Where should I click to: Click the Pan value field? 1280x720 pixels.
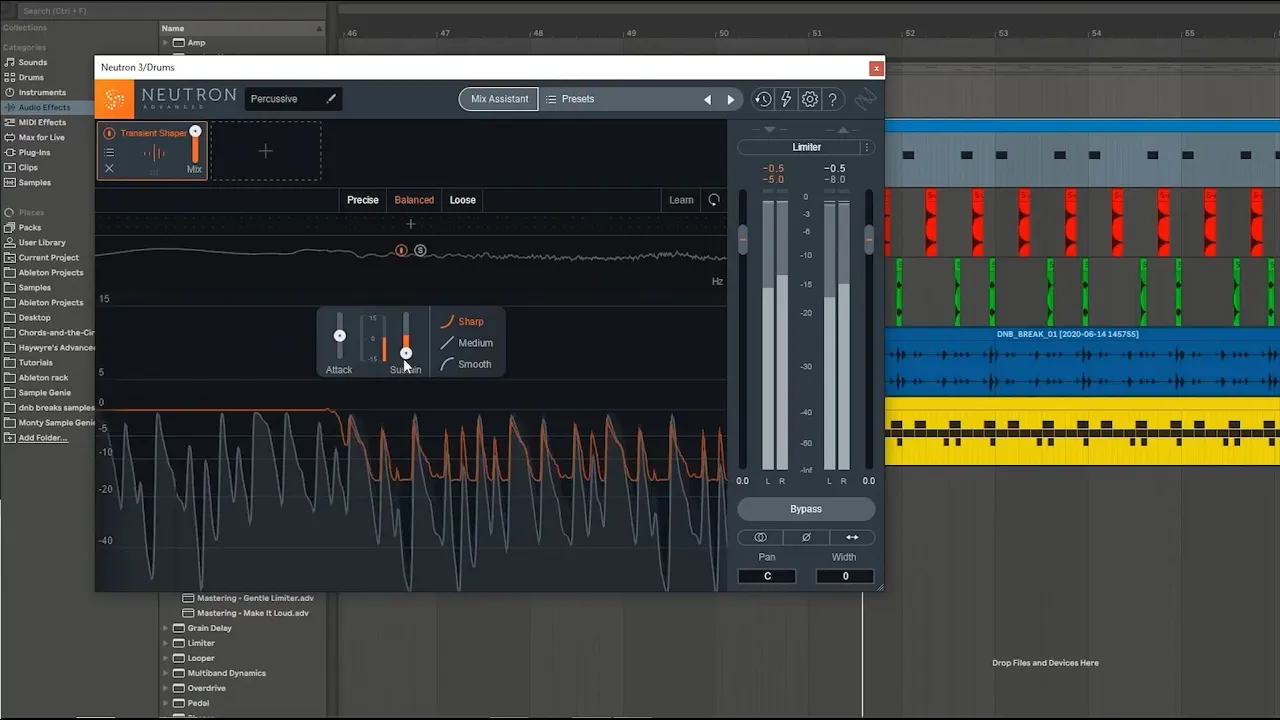click(x=767, y=576)
